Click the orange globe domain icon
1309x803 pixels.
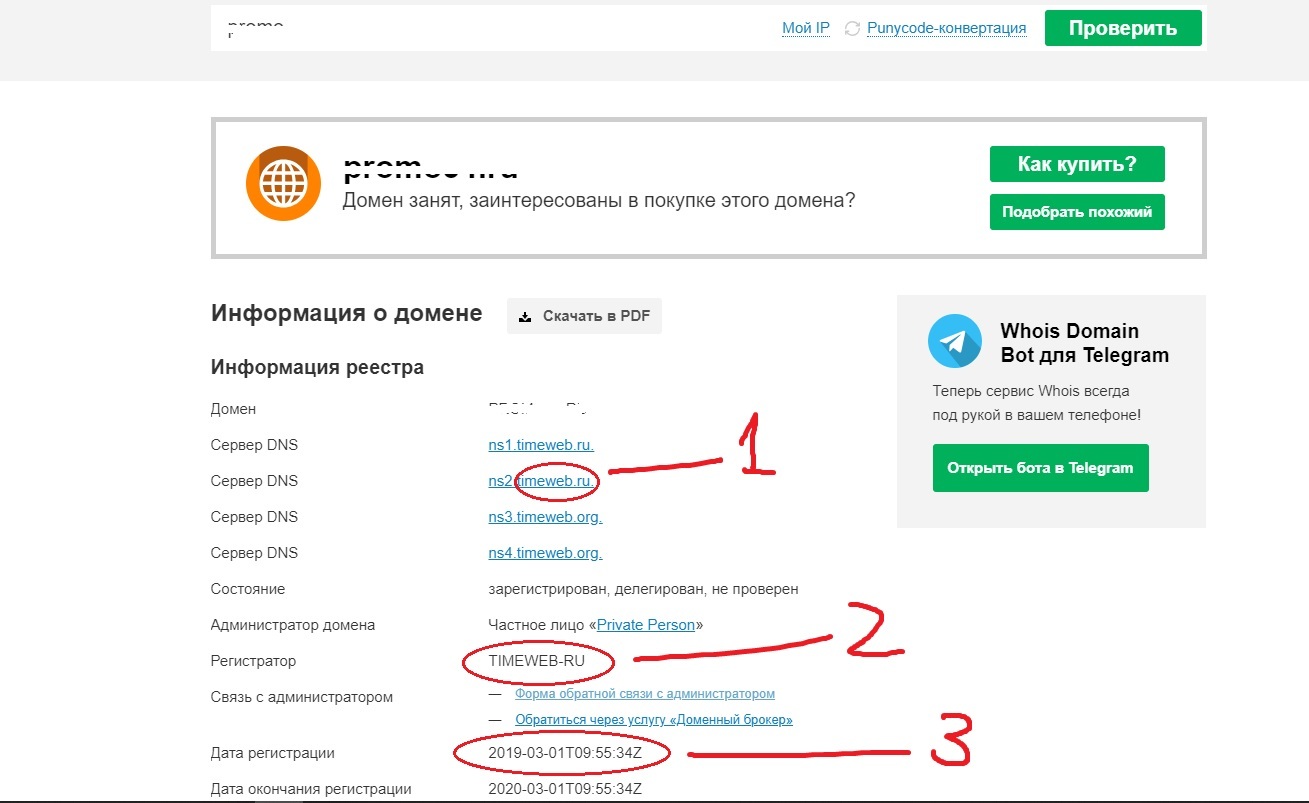coord(282,183)
